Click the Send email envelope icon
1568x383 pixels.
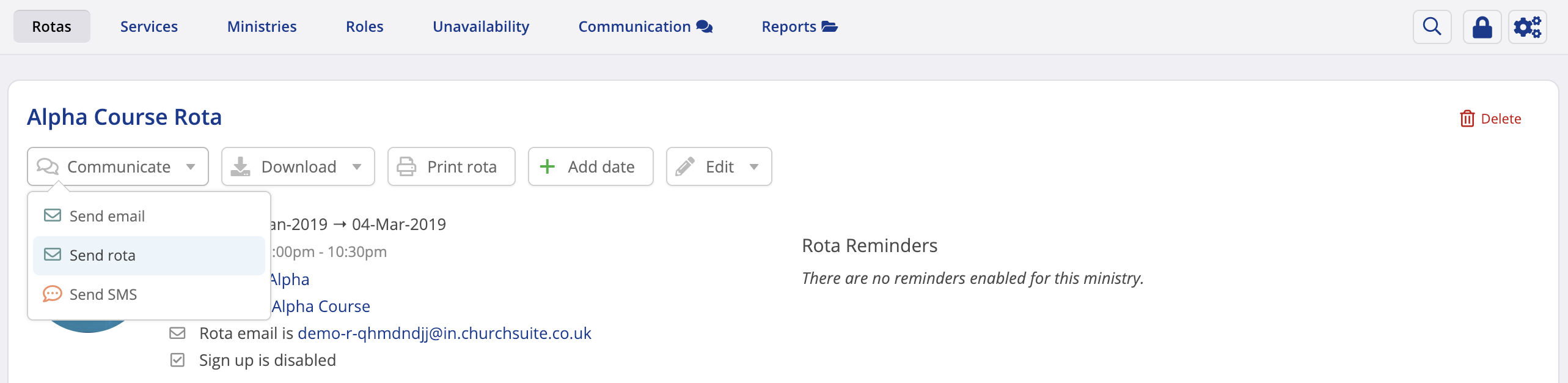point(53,216)
